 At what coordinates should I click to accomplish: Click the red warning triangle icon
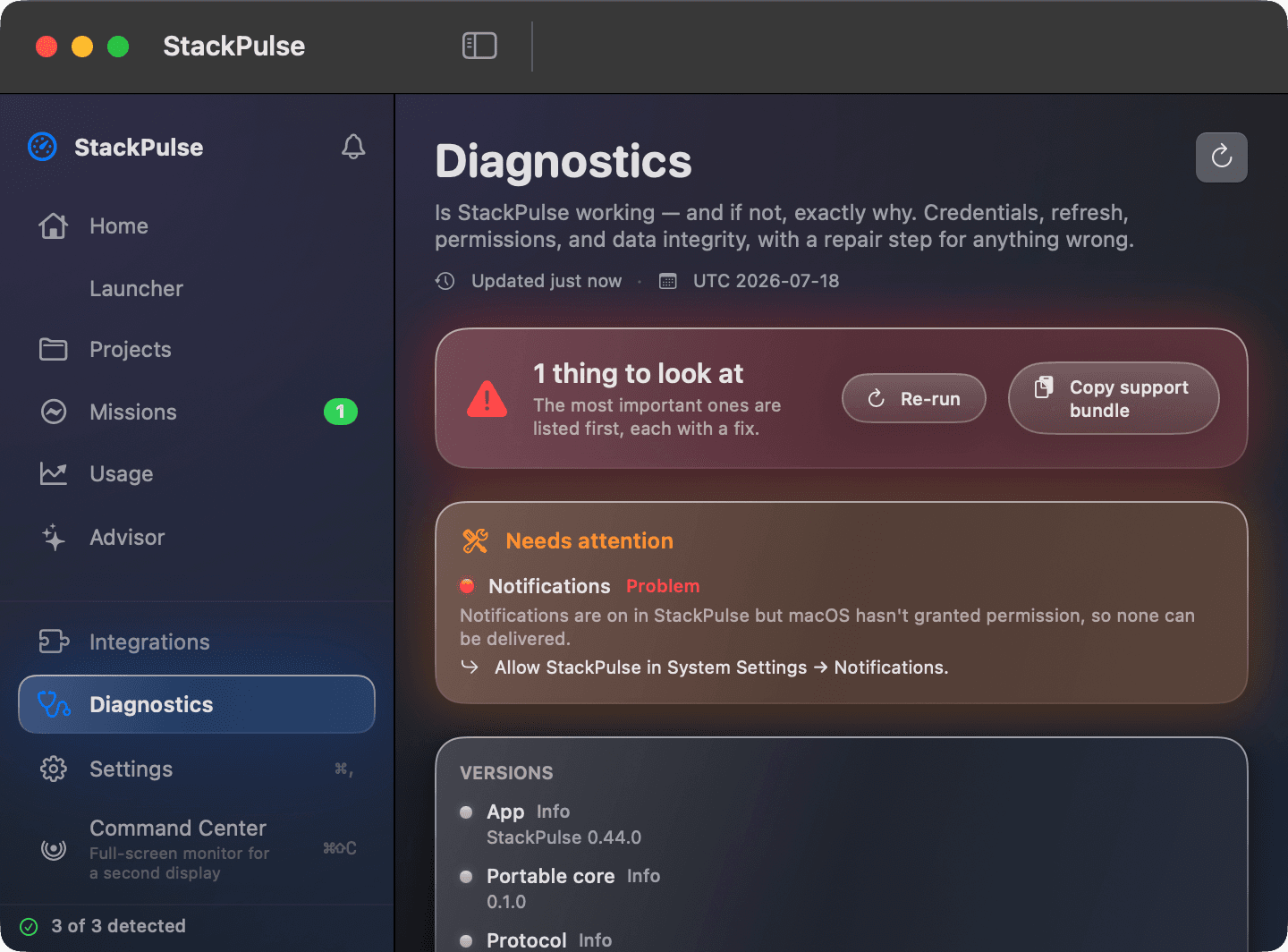[487, 399]
